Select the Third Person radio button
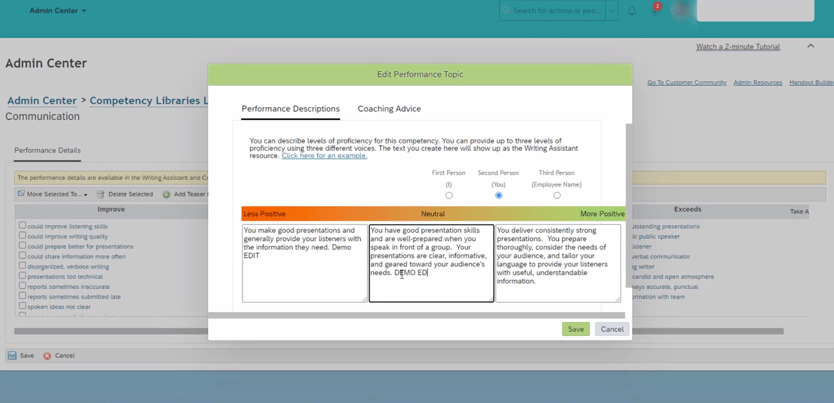Screen dimensions: 834x403 coord(557,195)
